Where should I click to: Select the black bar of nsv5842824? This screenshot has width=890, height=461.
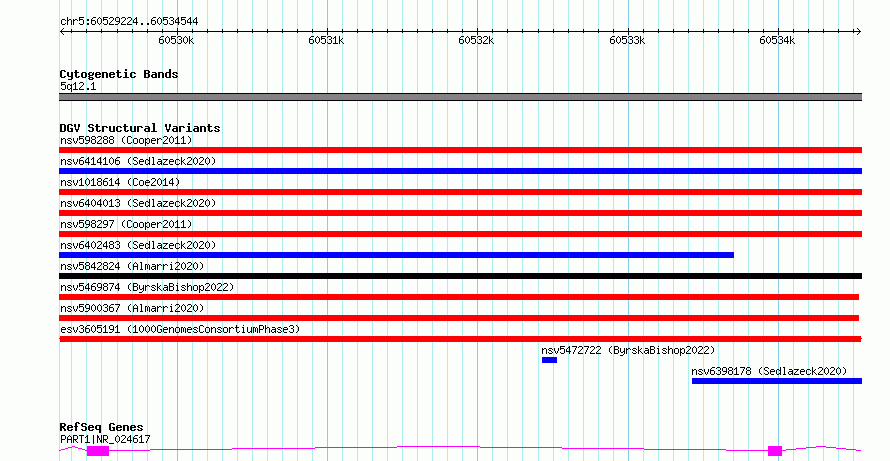(x=460, y=276)
